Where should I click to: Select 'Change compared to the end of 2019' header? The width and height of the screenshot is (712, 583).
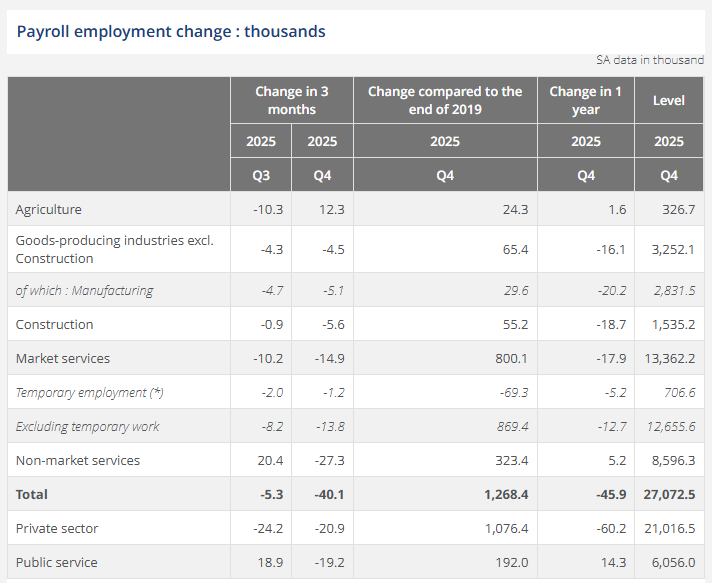pos(445,100)
